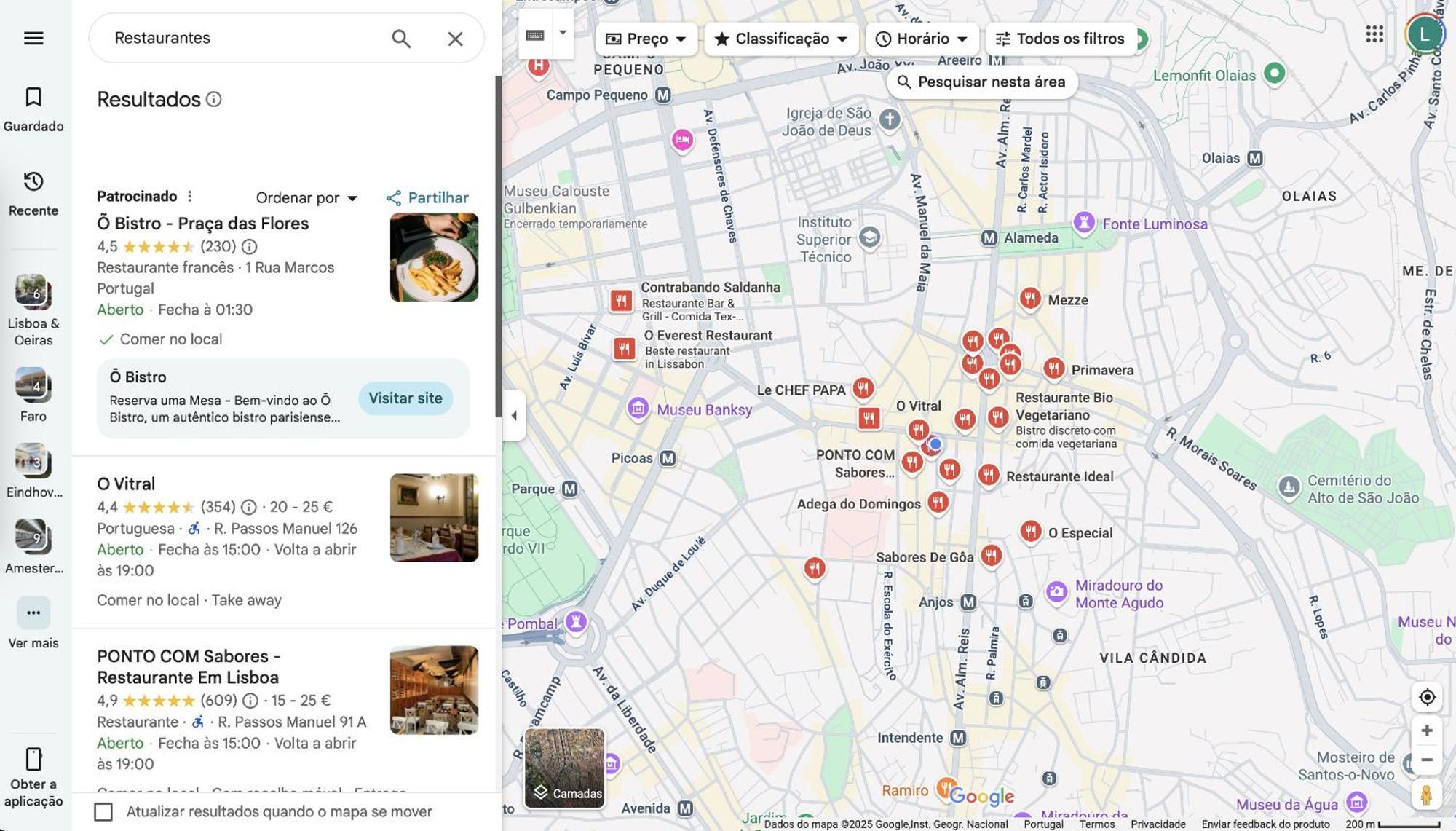Click Privacidade link in footer
Viewport: 1456px width, 831px height.
click(x=1158, y=824)
